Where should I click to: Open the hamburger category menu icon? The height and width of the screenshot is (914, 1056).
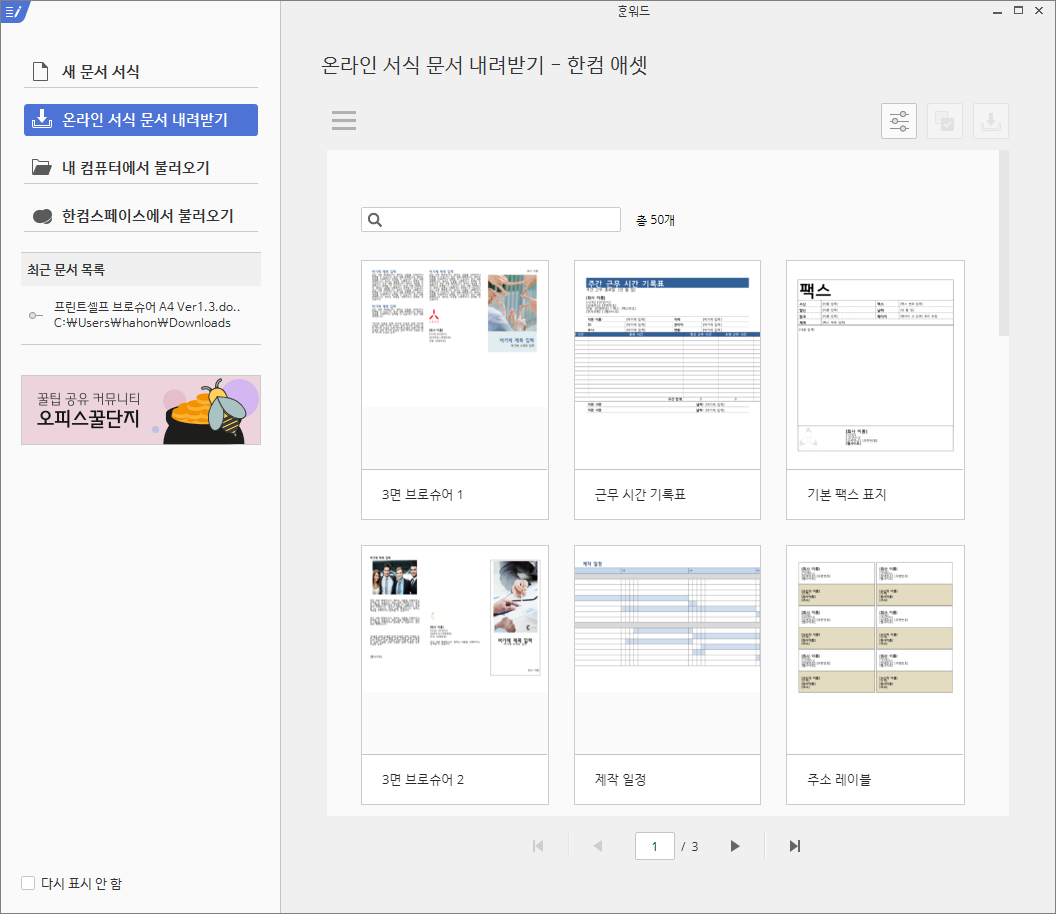click(343, 121)
